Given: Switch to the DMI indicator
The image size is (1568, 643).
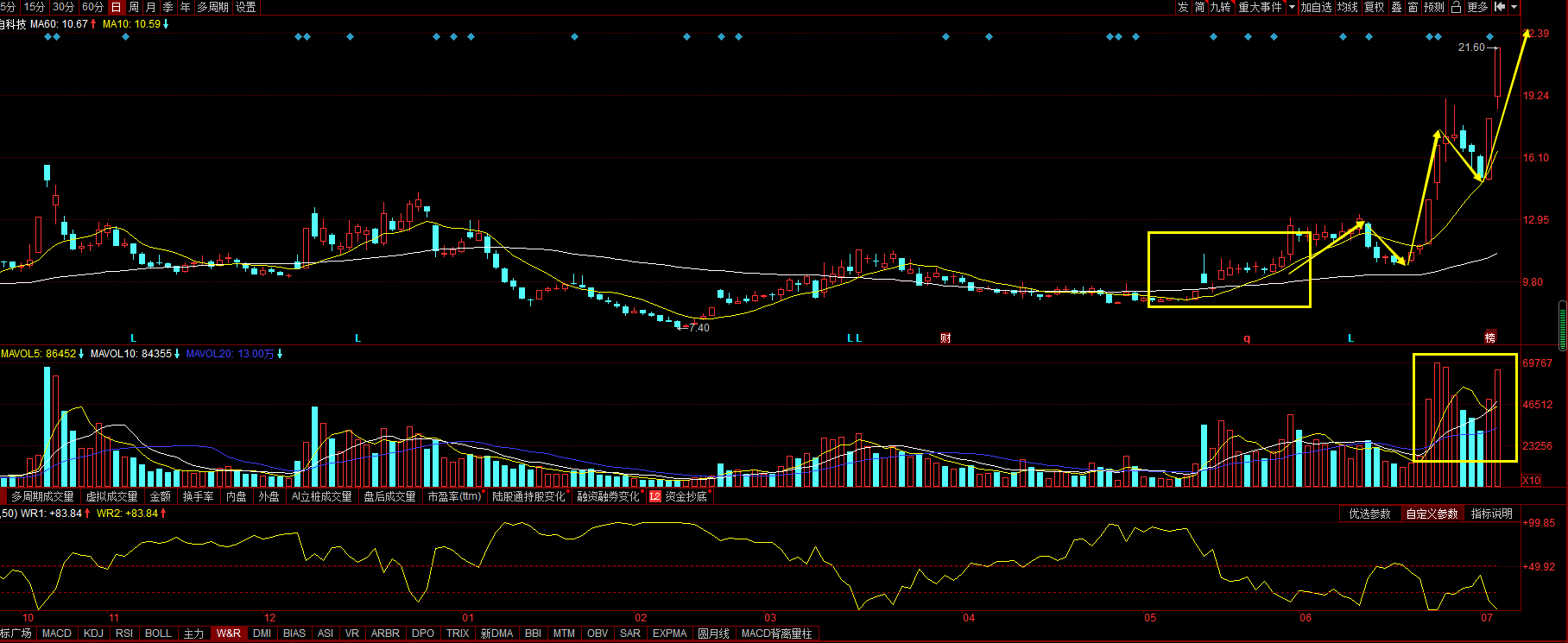Looking at the screenshot, I should pyautogui.click(x=262, y=634).
